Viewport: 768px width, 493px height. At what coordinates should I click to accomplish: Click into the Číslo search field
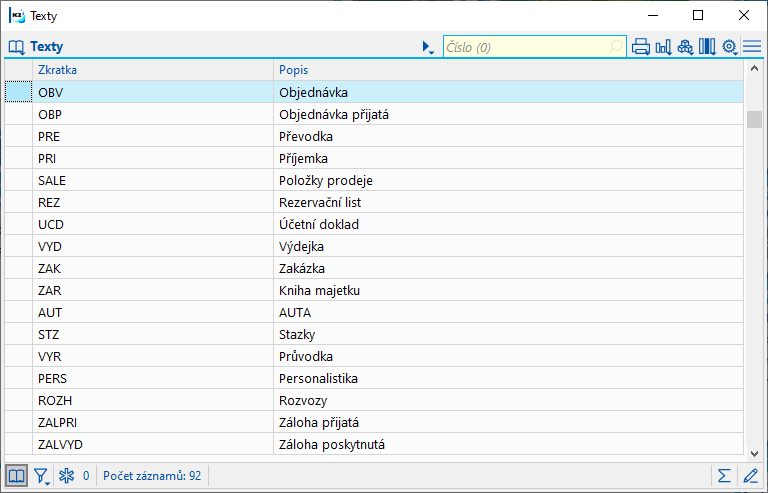coord(525,47)
